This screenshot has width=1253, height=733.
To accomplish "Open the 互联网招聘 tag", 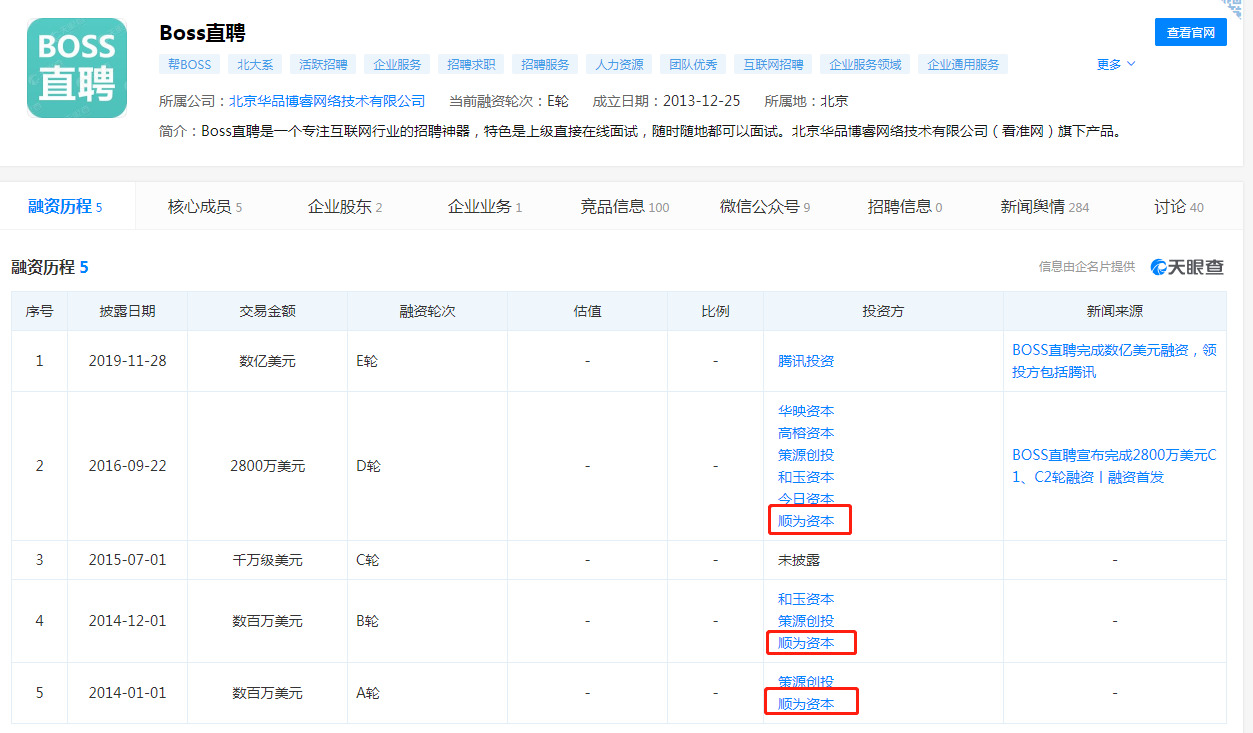I will point(774,64).
